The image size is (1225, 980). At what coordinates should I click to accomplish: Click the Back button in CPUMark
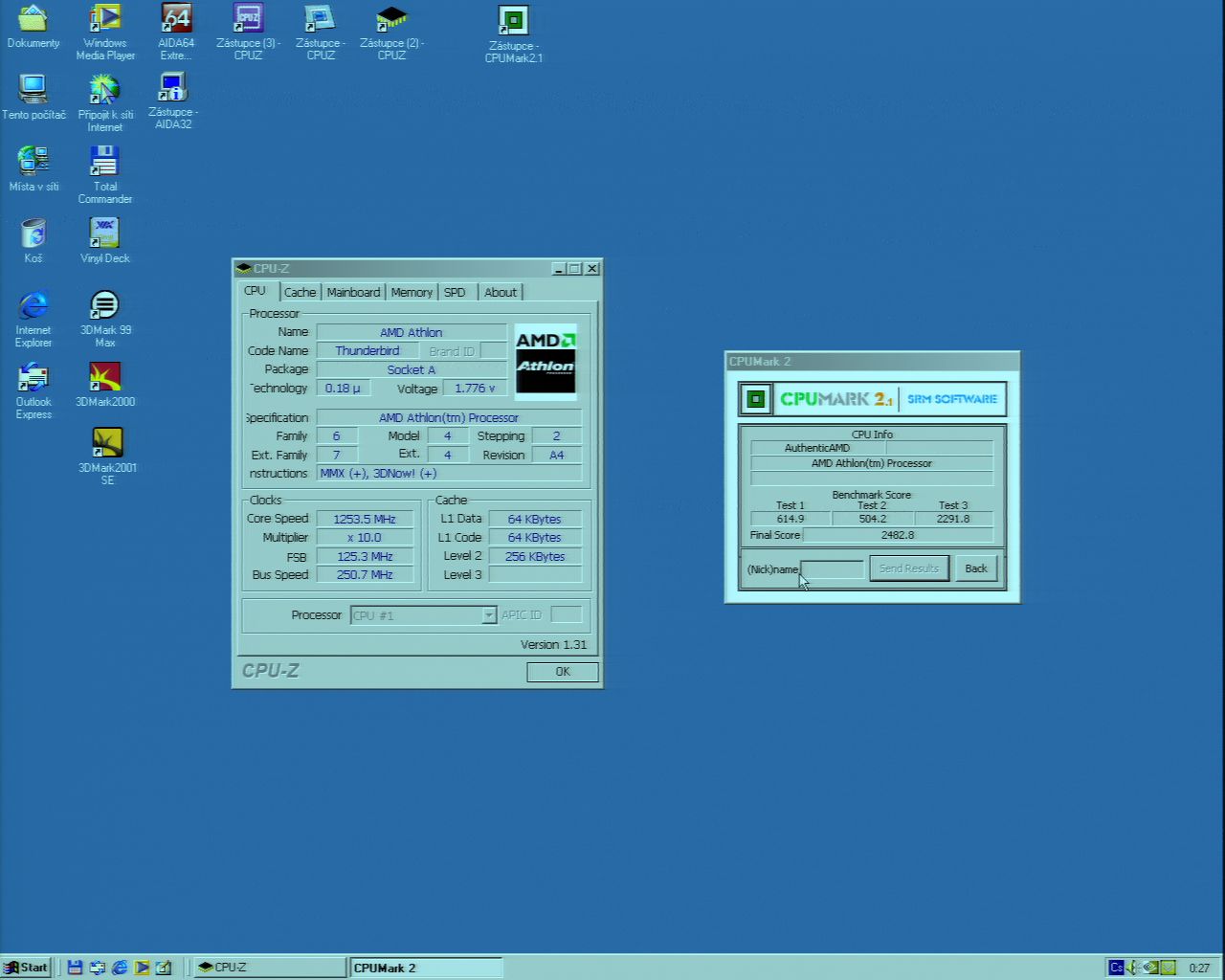[x=975, y=568]
